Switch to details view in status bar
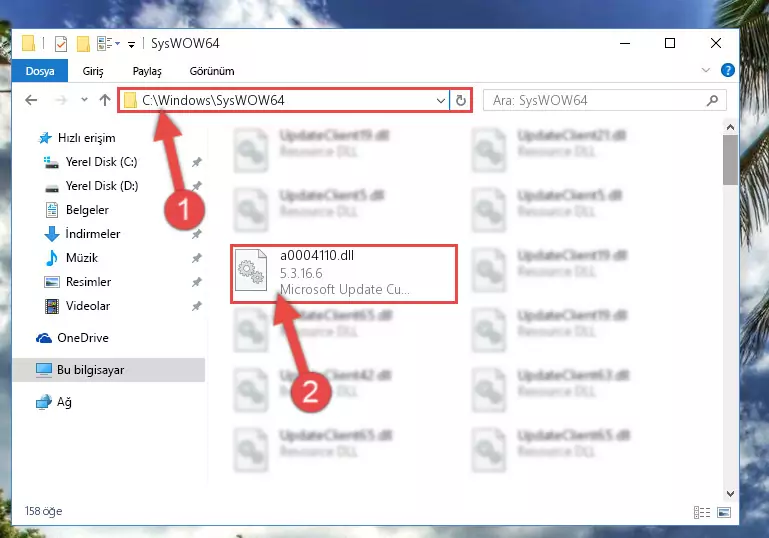 coord(702,512)
